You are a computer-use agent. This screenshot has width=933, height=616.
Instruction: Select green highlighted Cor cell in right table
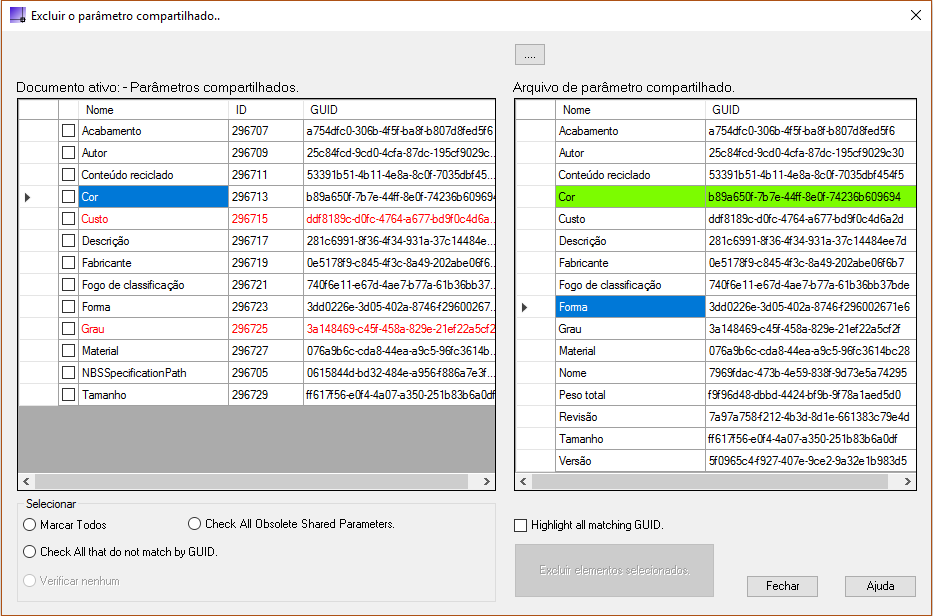pos(631,197)
